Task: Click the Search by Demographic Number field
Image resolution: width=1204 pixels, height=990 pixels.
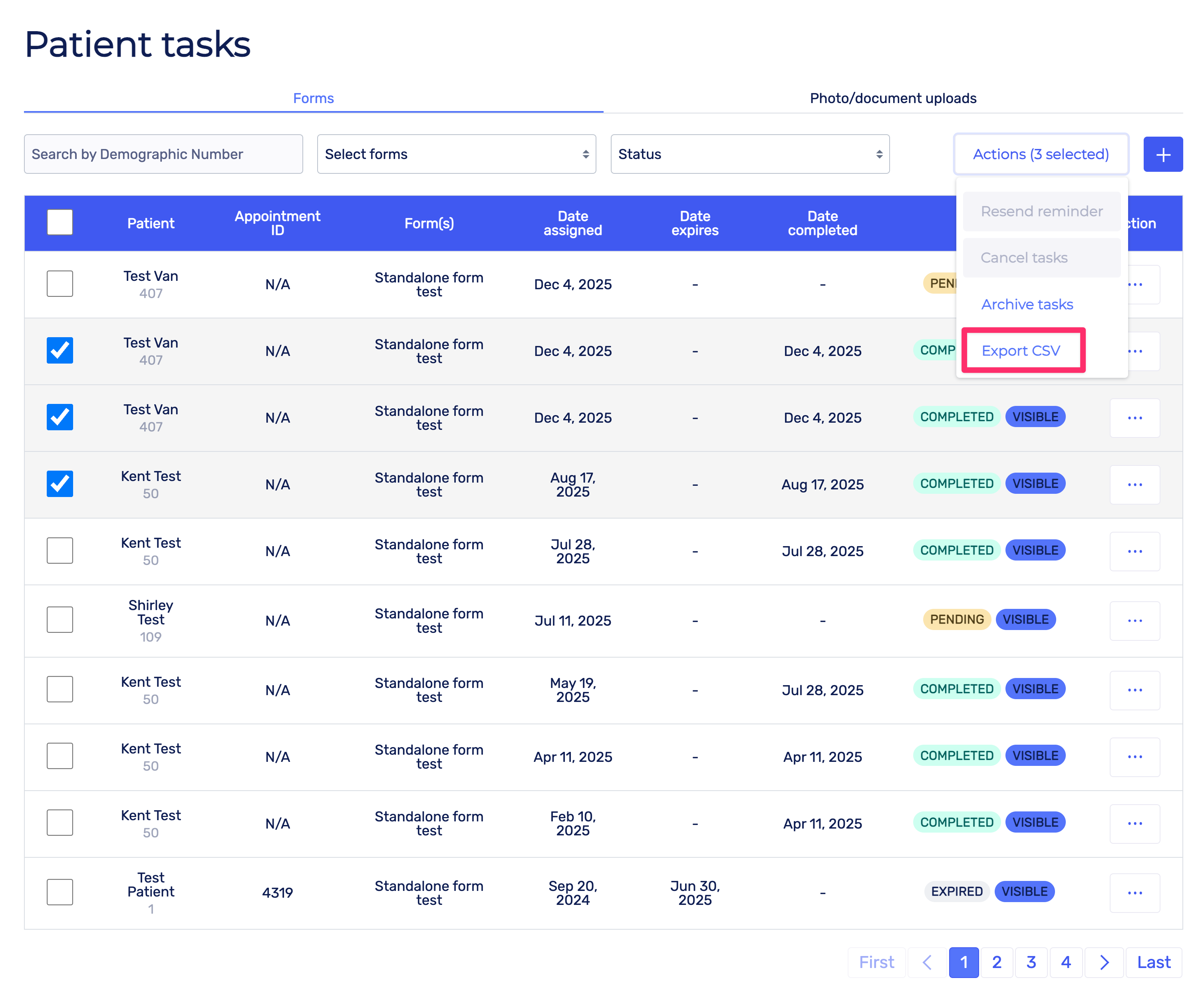Action: (163, 154)
